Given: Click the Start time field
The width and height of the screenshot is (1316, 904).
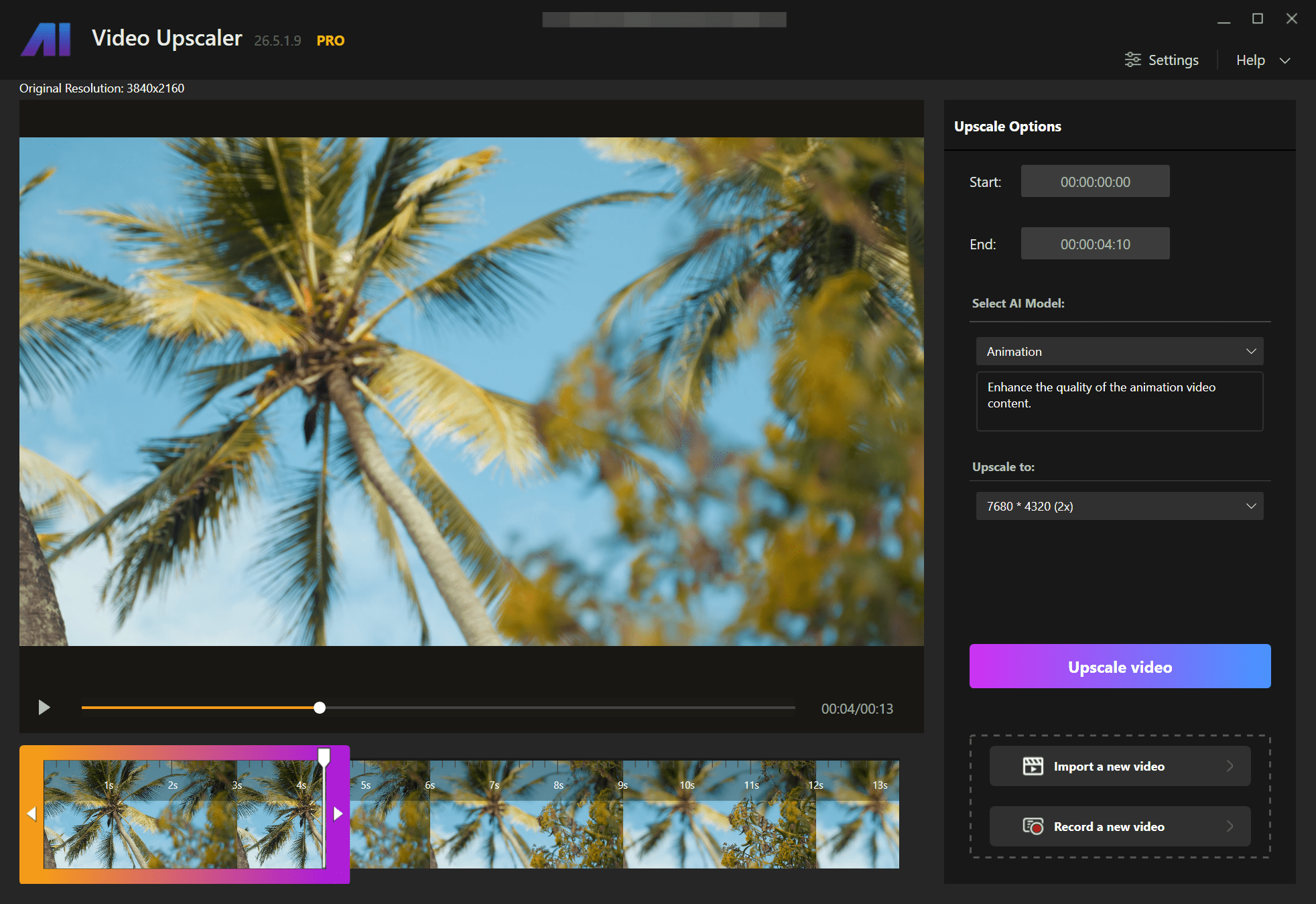Looking at the screenshot, I should 1094,181.
